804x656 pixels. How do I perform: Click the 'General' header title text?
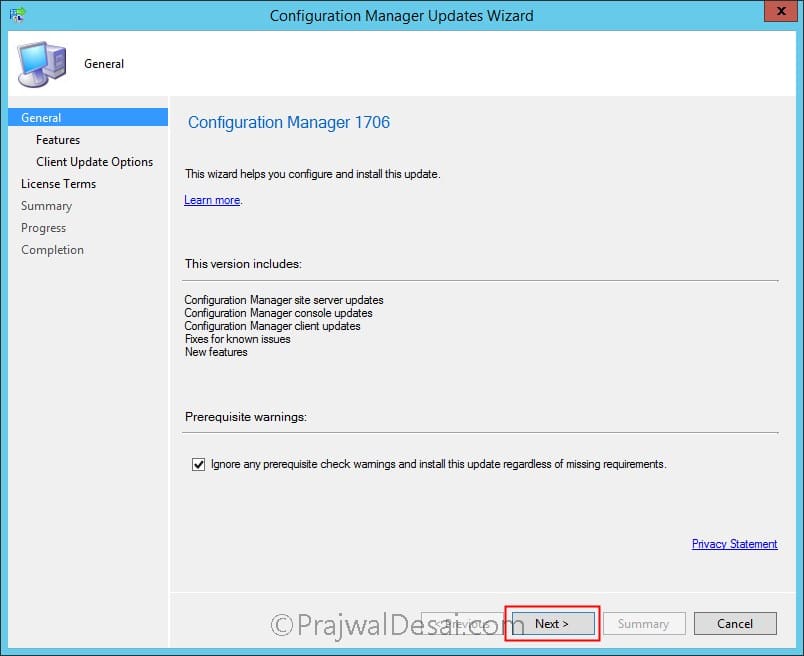[x=104, y=64]
